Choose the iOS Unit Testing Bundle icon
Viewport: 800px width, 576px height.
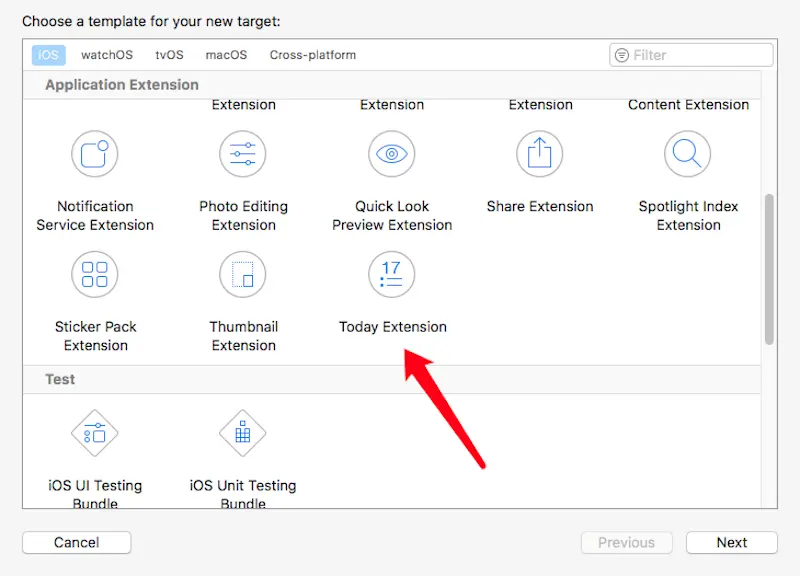click(243, 433)
